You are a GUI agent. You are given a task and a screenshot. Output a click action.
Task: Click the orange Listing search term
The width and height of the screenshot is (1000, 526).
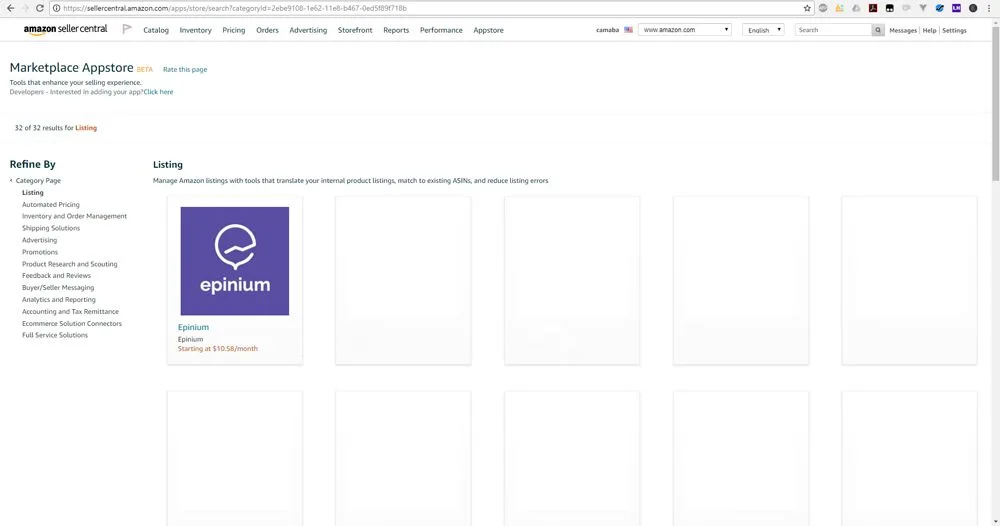coord(86,128)
